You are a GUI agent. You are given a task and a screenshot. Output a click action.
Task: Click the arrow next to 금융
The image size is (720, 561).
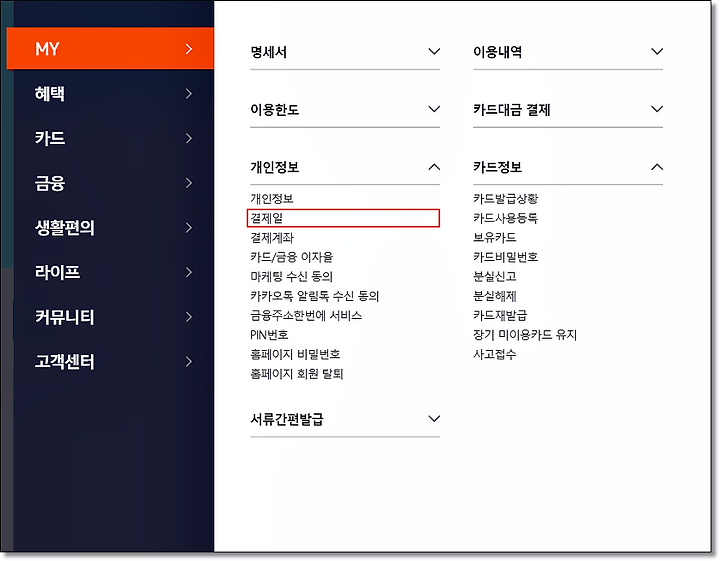[189, 183]
